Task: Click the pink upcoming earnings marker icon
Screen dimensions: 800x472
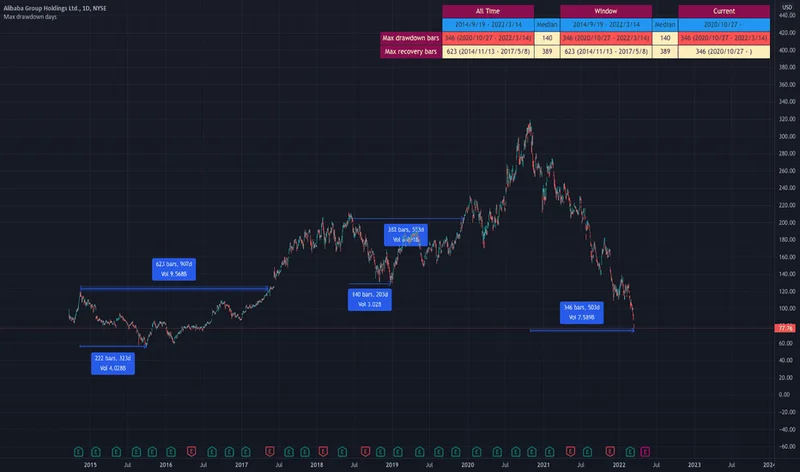Action: pos(644,452)
